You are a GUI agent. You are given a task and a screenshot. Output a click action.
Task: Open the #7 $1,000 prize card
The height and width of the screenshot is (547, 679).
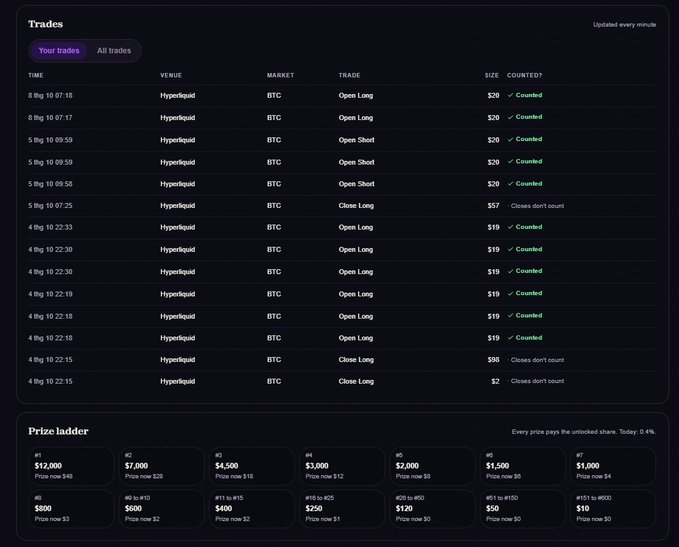[613, 466]
